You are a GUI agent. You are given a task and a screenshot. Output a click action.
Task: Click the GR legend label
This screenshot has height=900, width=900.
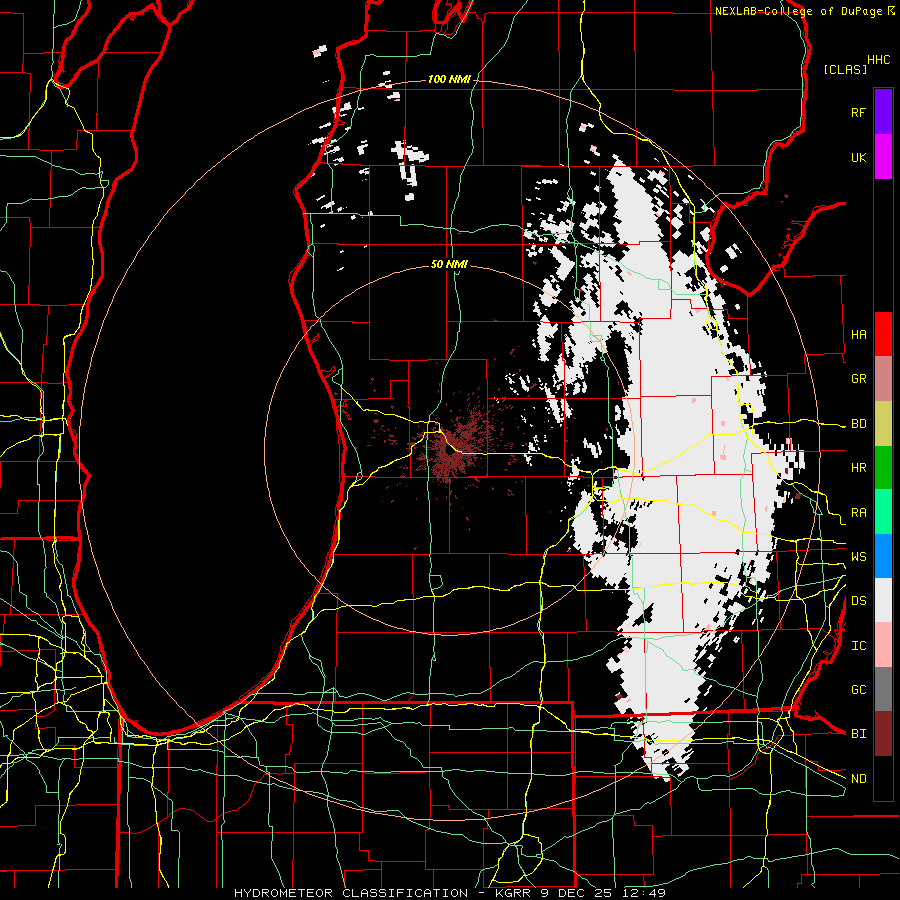point(858,379)
